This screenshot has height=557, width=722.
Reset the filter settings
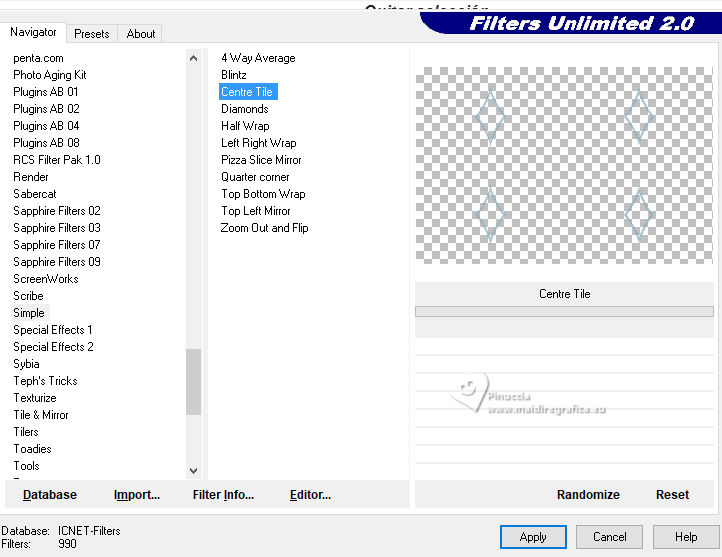tap(672, 495)
